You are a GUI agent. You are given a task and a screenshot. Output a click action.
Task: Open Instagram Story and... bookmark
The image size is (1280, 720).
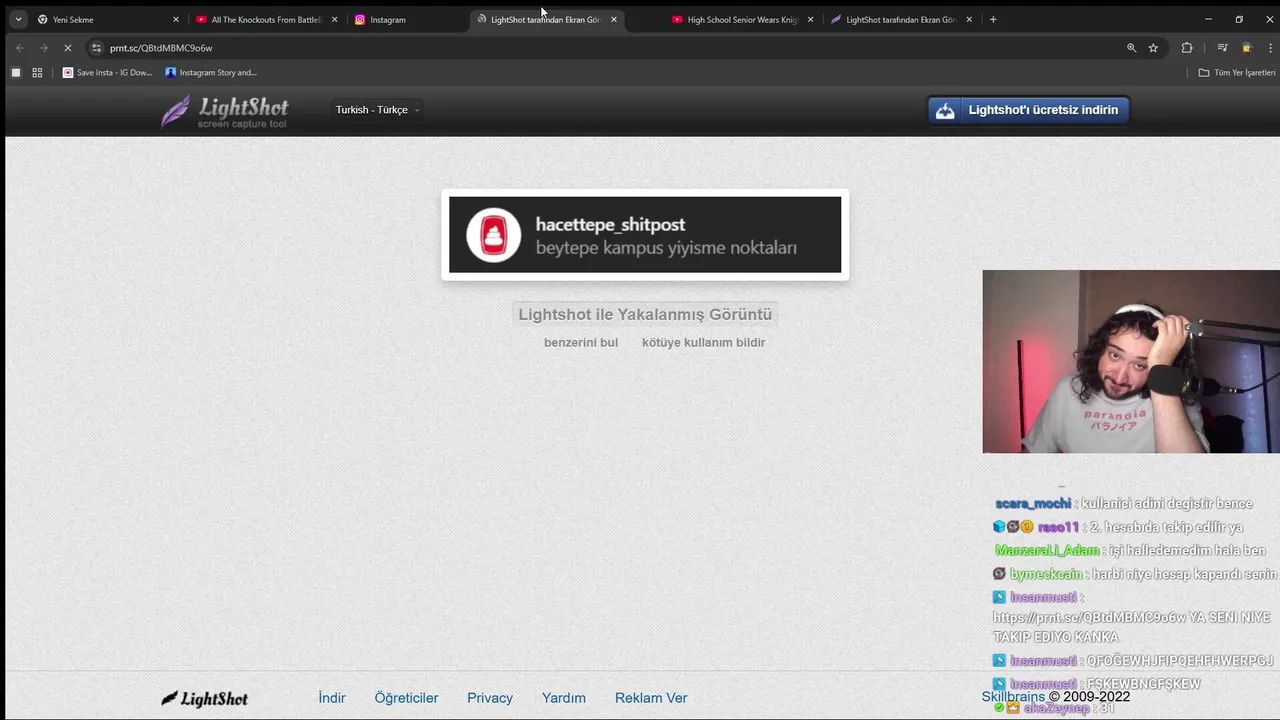coord(211,72)
